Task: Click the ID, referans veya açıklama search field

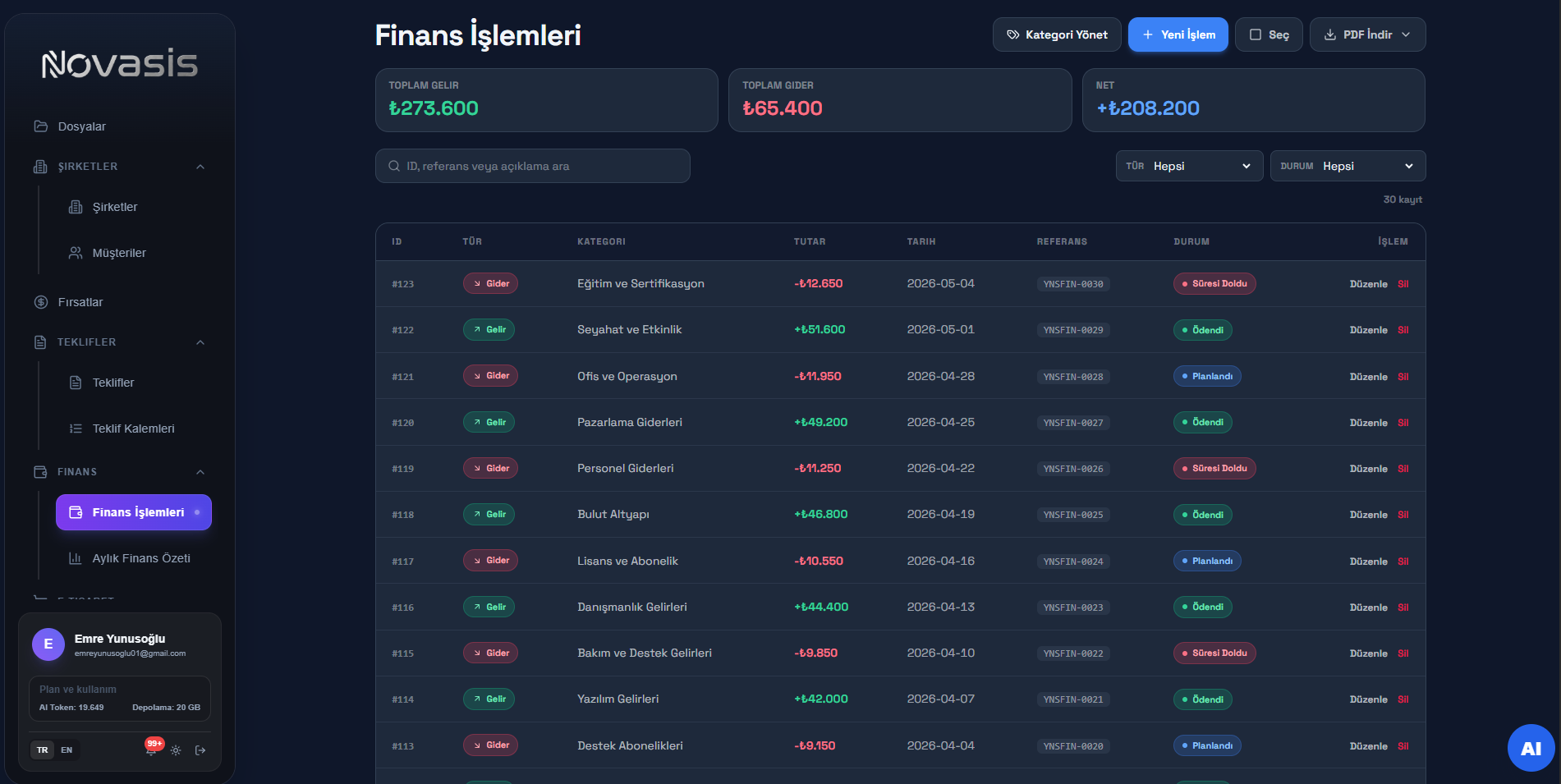Action: pyautogui.click(x=533, y=166)
